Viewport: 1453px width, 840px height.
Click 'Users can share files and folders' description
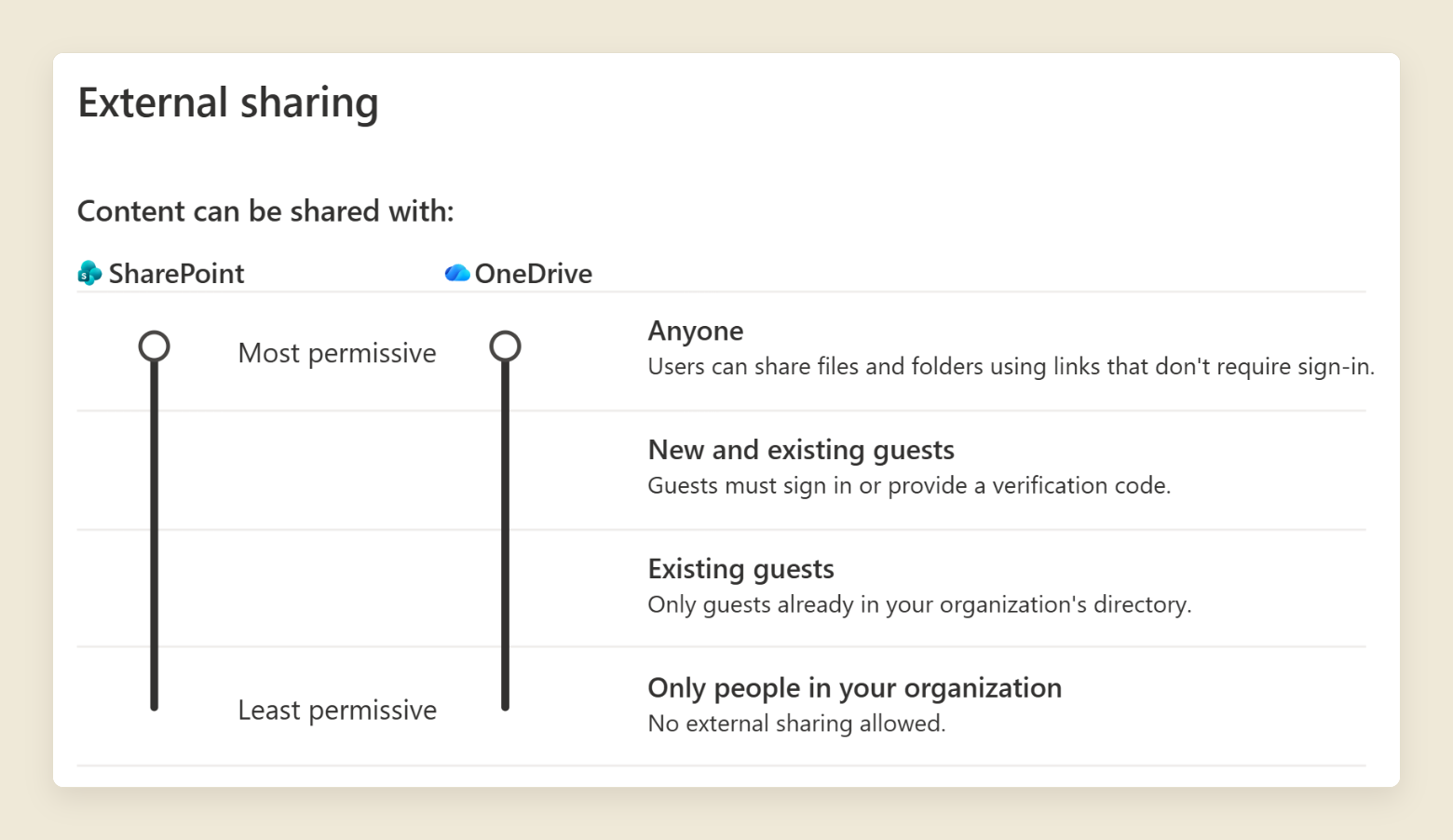[1012, 366]
